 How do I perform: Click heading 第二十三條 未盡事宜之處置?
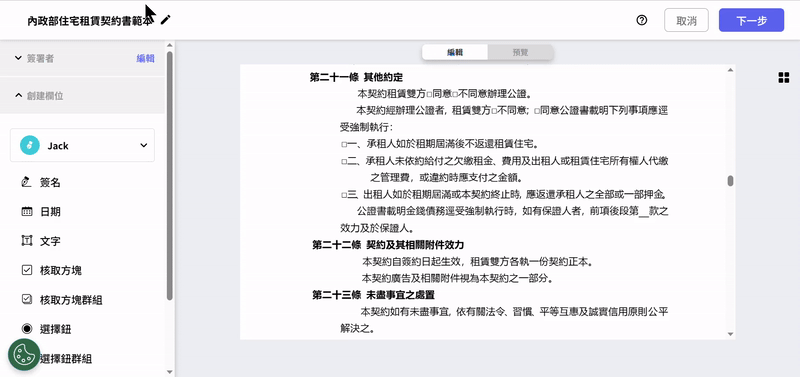click(x=373, y=294)
